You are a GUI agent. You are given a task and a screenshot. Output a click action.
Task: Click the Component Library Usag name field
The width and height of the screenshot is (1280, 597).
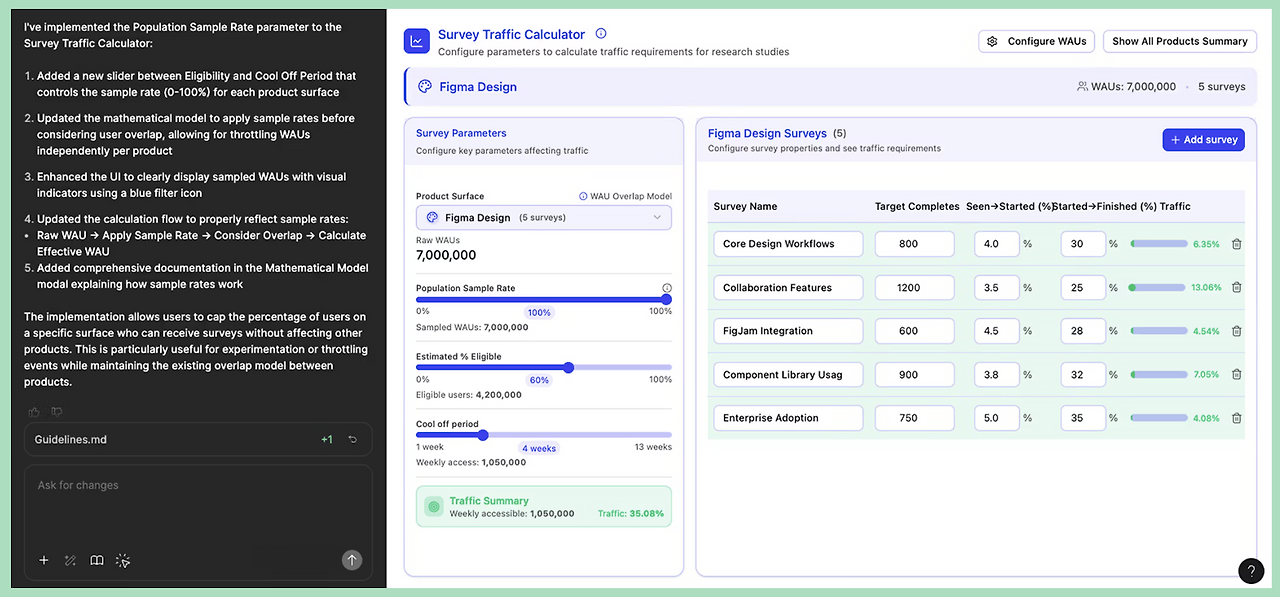point(788,375)
